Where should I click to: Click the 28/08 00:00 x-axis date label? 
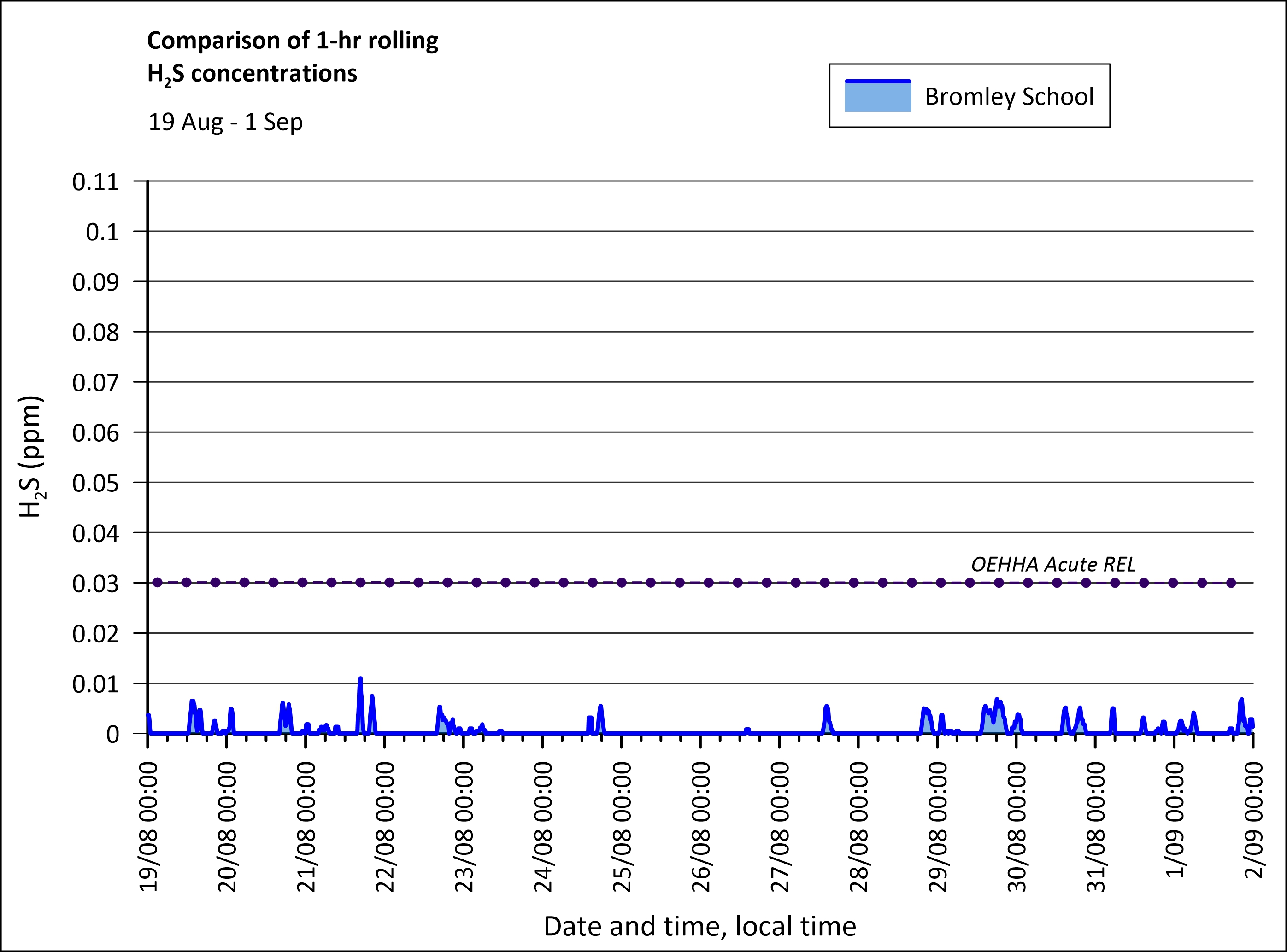(858, 826)
